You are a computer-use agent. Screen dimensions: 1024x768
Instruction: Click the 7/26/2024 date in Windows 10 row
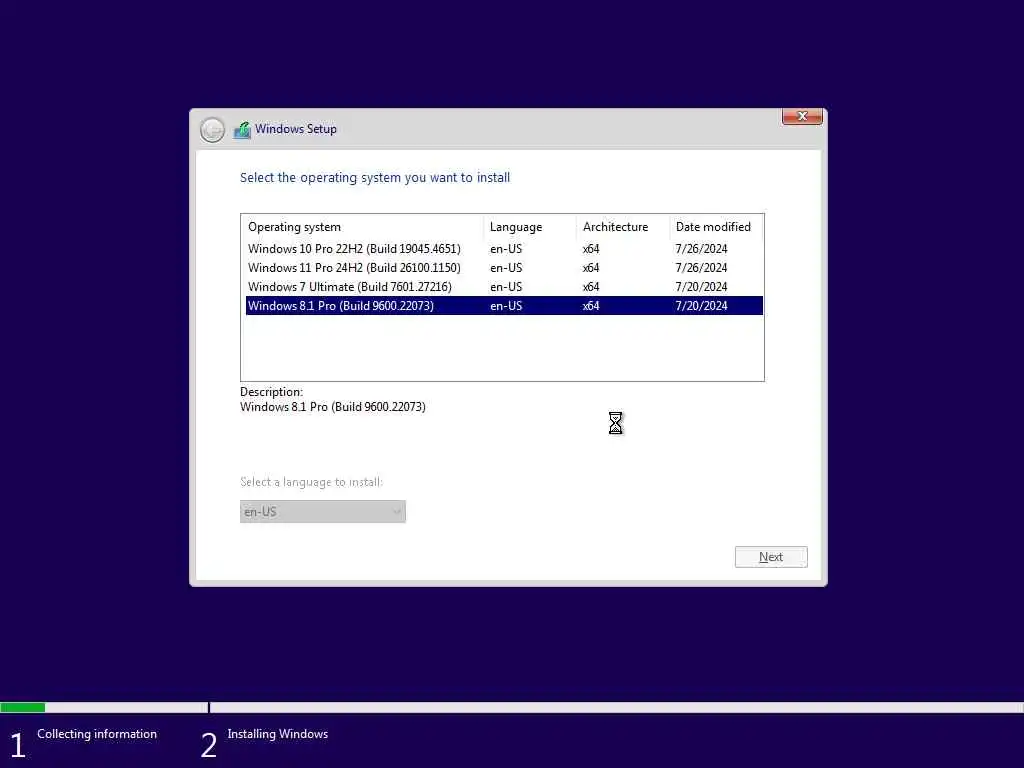point(701,249)
